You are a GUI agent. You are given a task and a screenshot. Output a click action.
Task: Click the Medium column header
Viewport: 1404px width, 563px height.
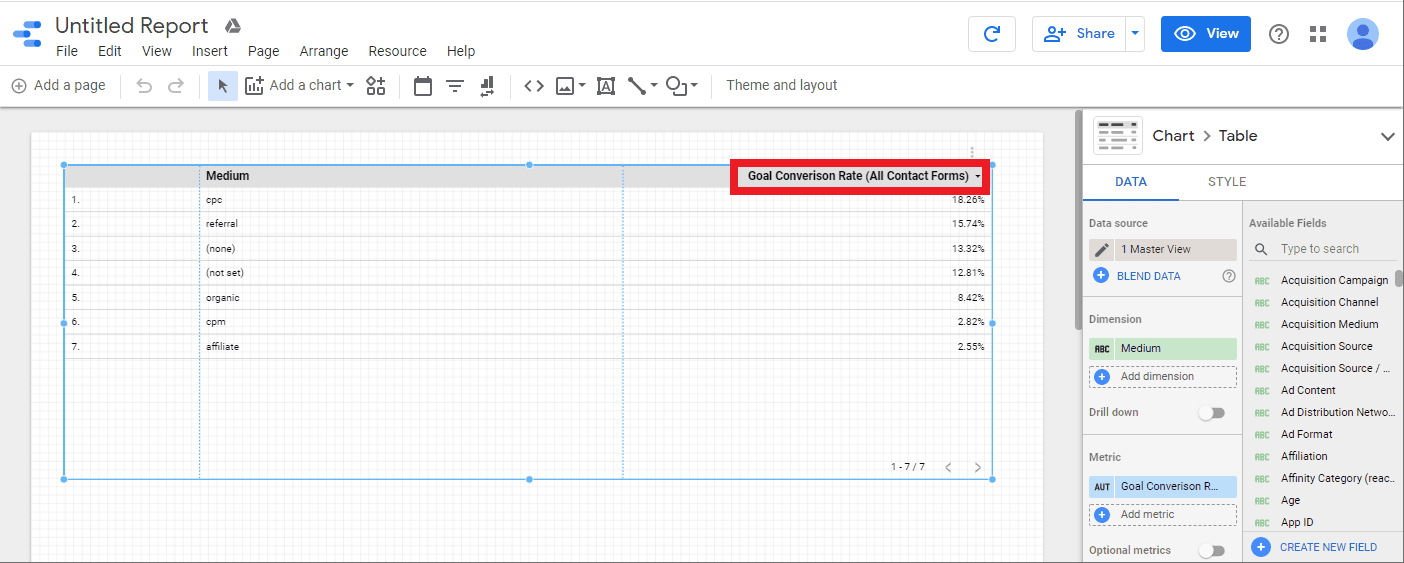pyautogui.click(x=227, y=176)
